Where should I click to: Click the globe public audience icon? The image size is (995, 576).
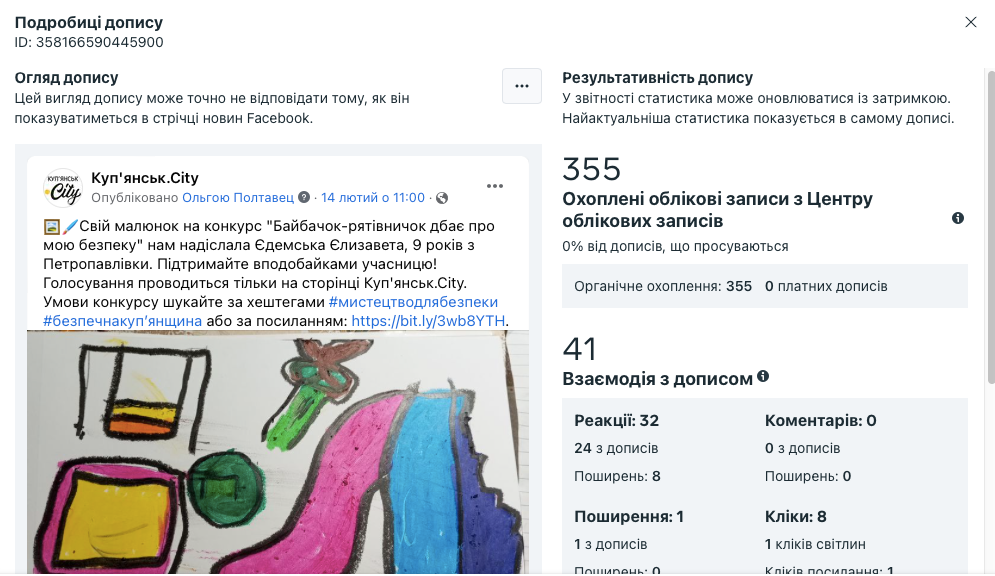[x=442, y=198]
